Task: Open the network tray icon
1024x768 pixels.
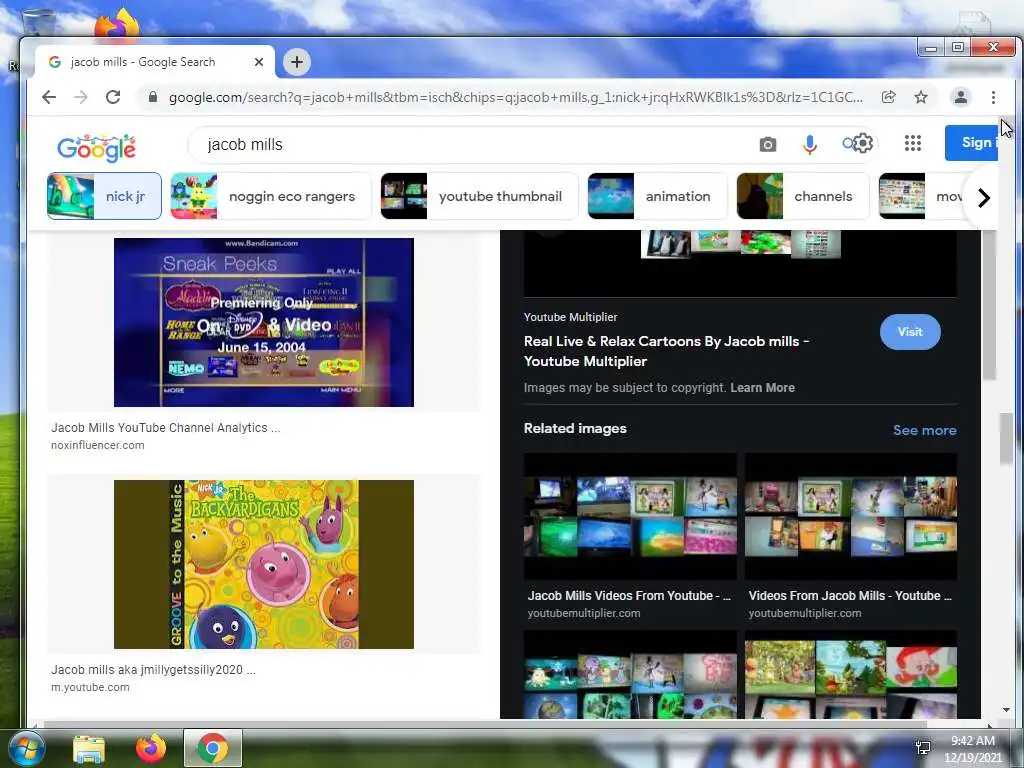Action: tap(923, 748)
